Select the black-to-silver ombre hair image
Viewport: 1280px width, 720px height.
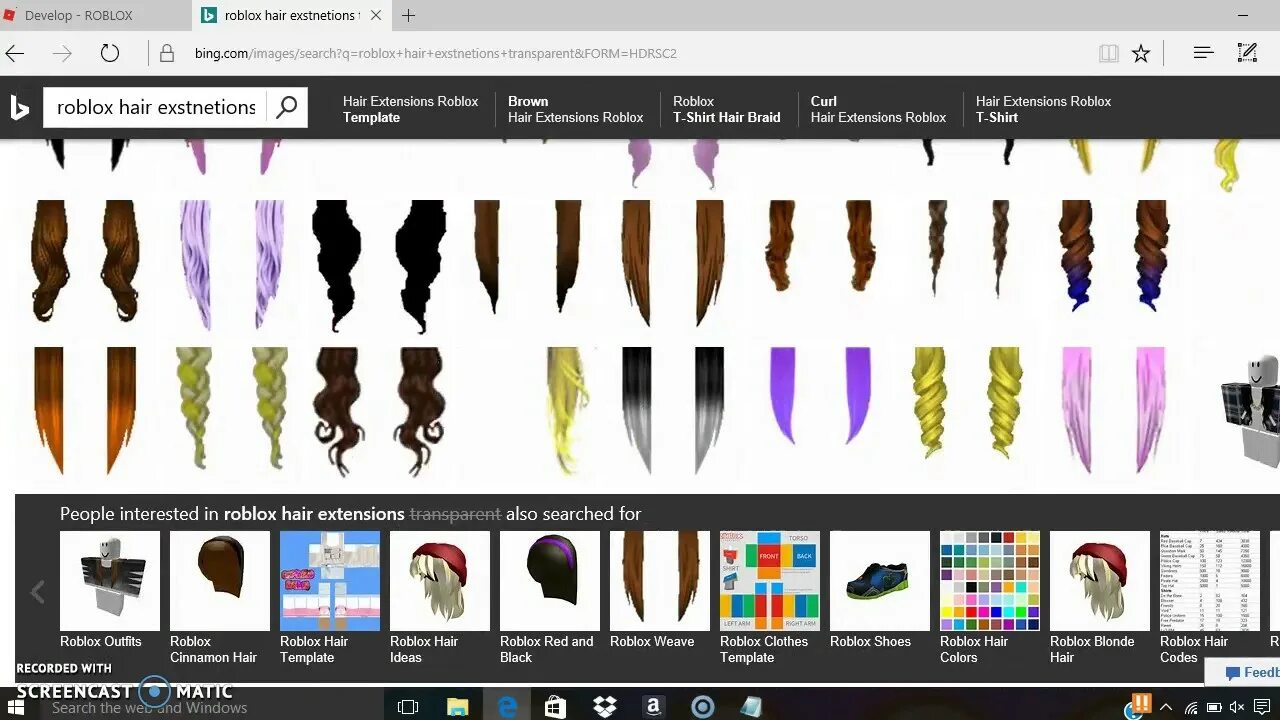click(673, 410)
